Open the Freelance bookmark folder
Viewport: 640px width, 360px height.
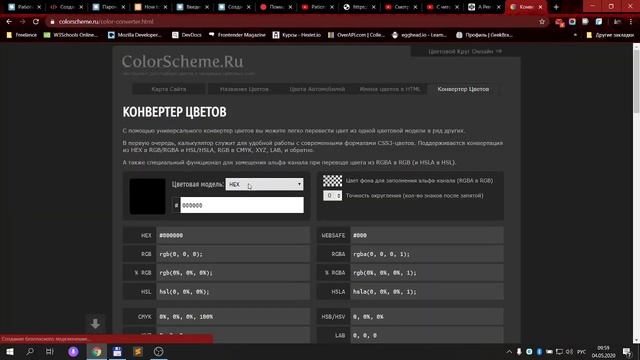coord(22,35)
